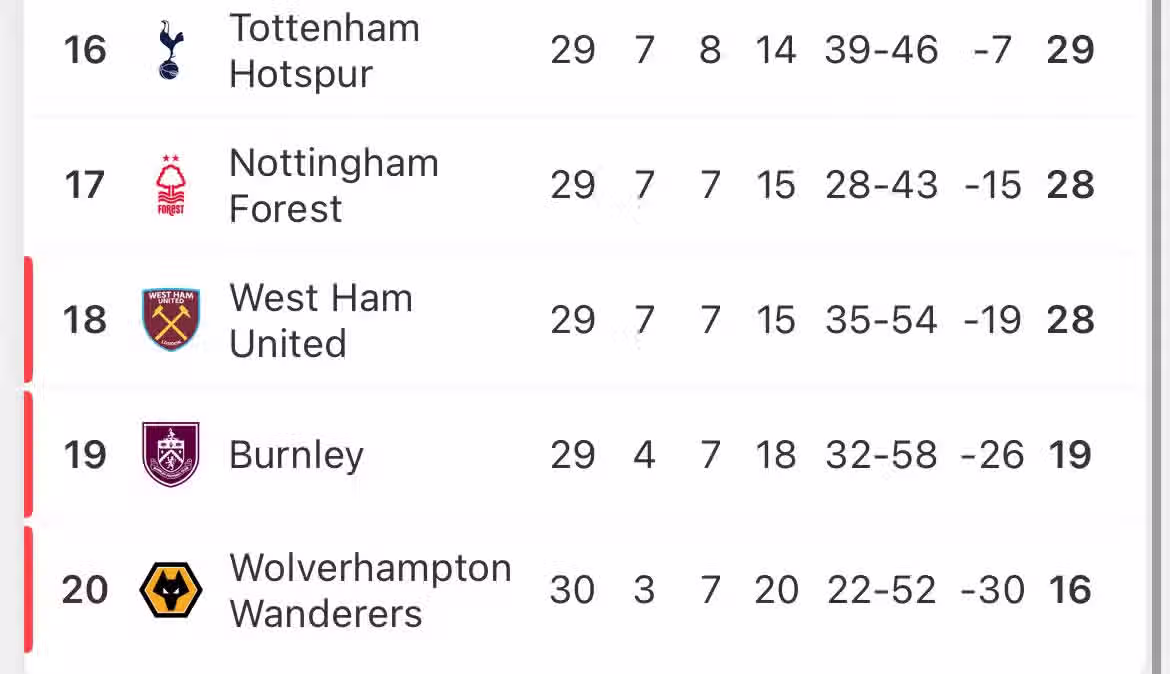Click the Burnley club crest

point(171,455)
